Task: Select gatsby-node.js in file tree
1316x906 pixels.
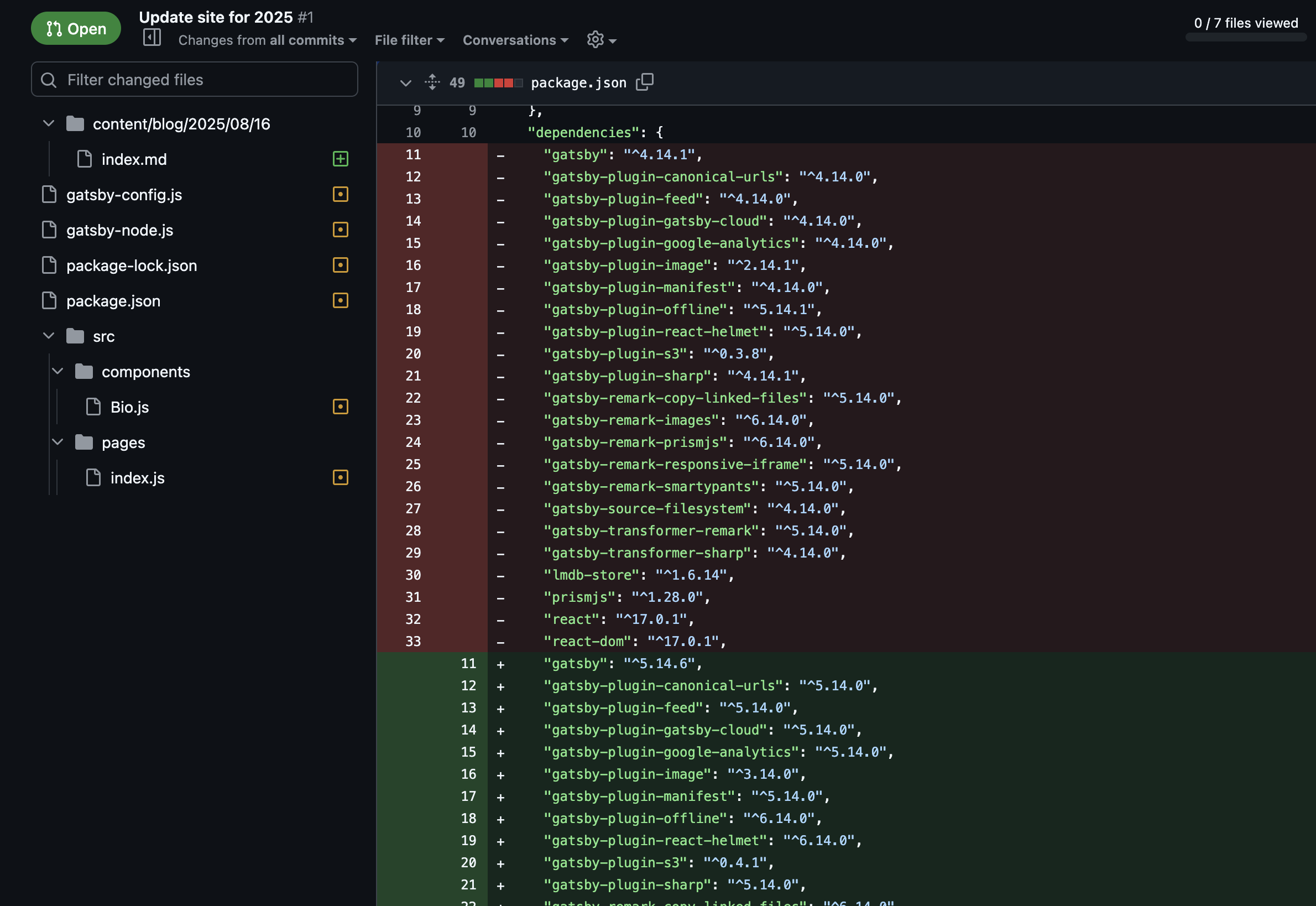Action: pyautogui.click(x=120, y=230)
